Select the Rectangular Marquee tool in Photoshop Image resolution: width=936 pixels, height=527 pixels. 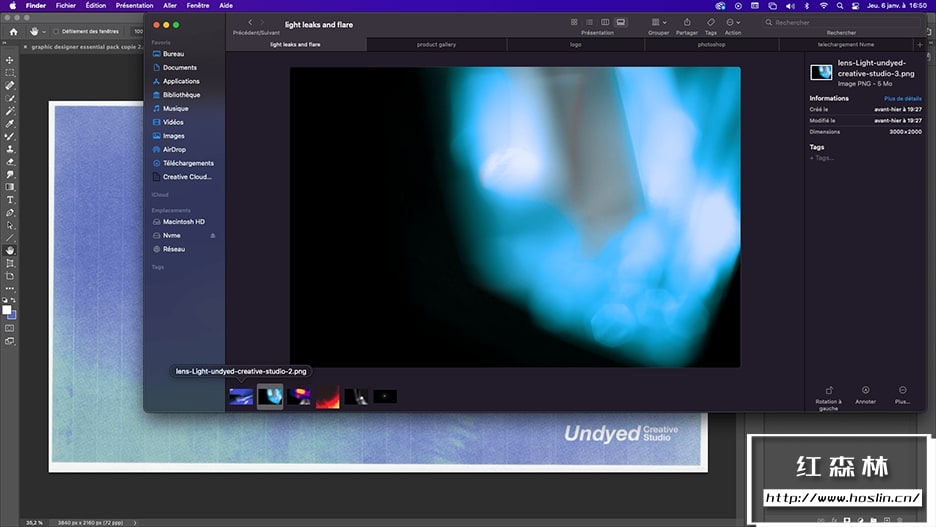tap(10, 73)
